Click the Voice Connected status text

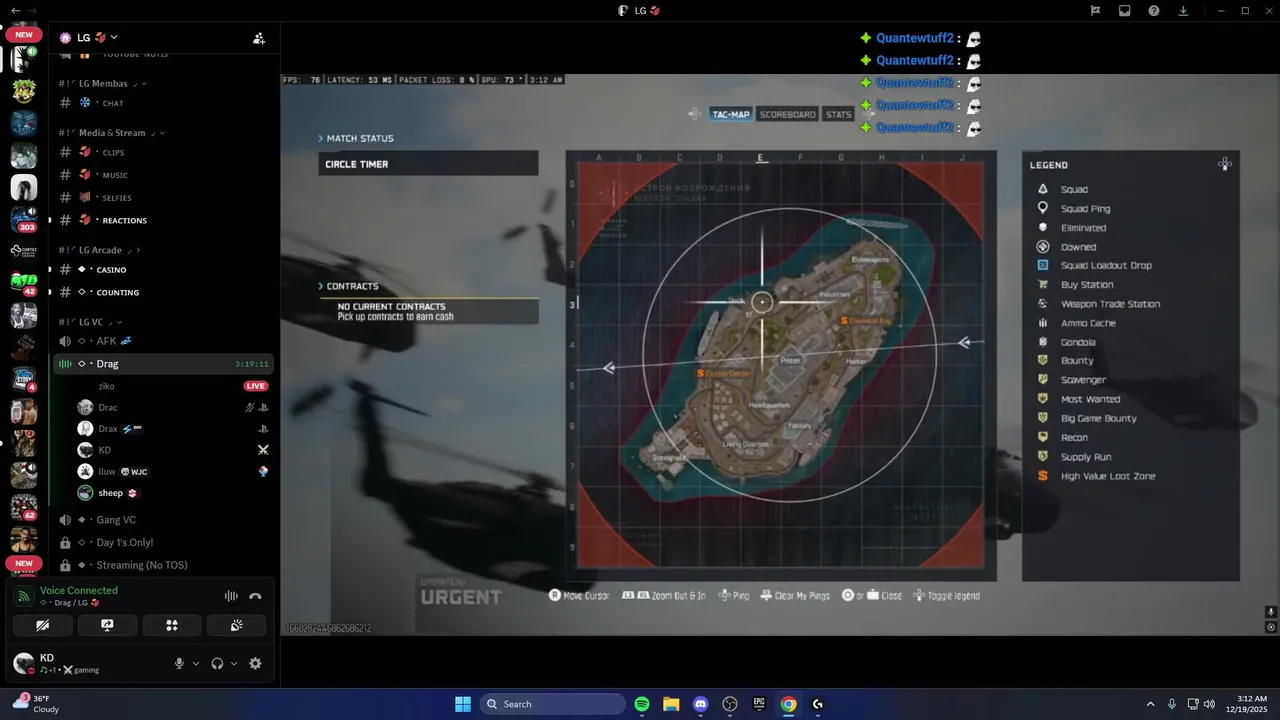tap(79, 590)
